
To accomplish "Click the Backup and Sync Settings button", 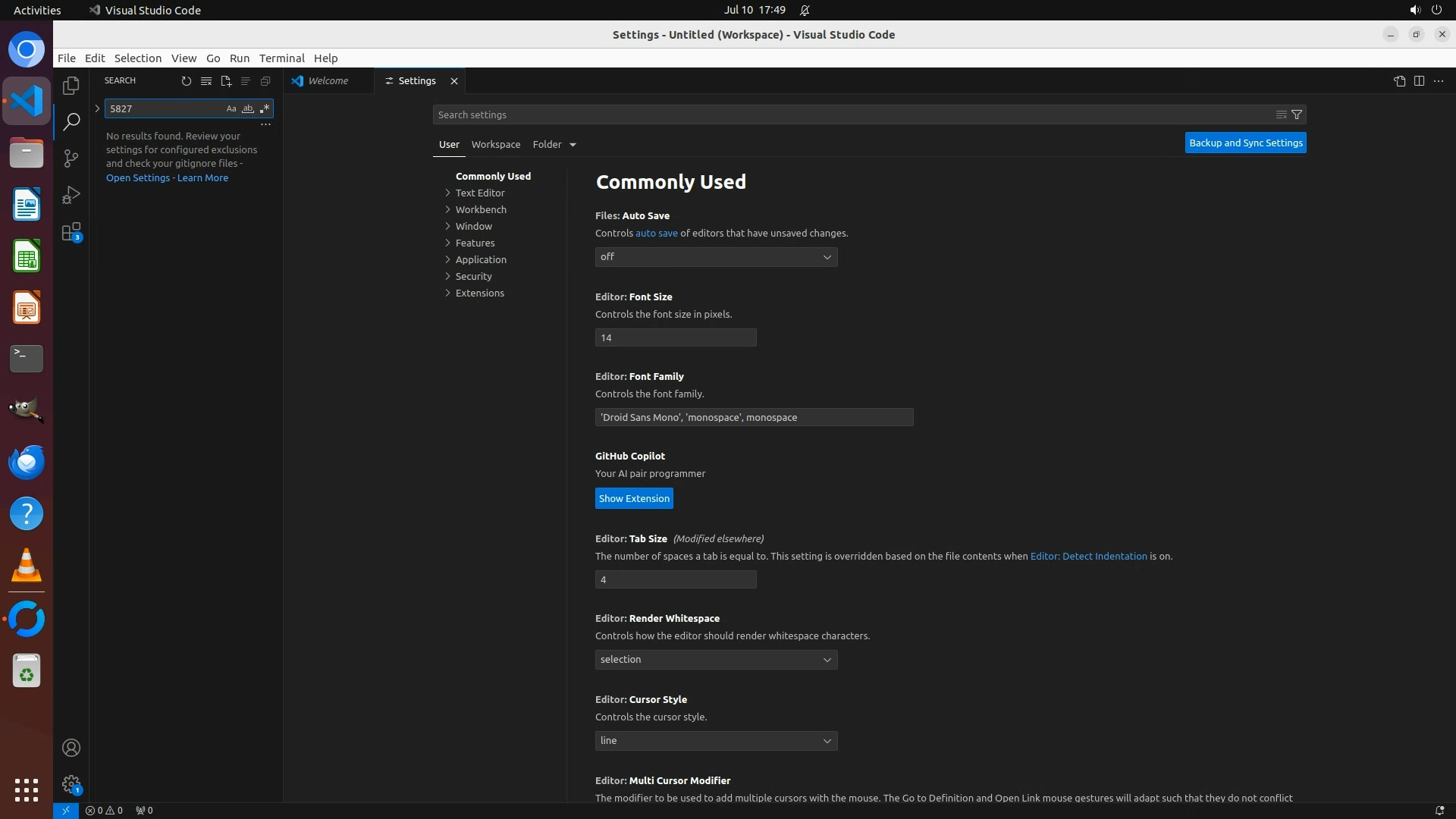I will pos(1245,143).
